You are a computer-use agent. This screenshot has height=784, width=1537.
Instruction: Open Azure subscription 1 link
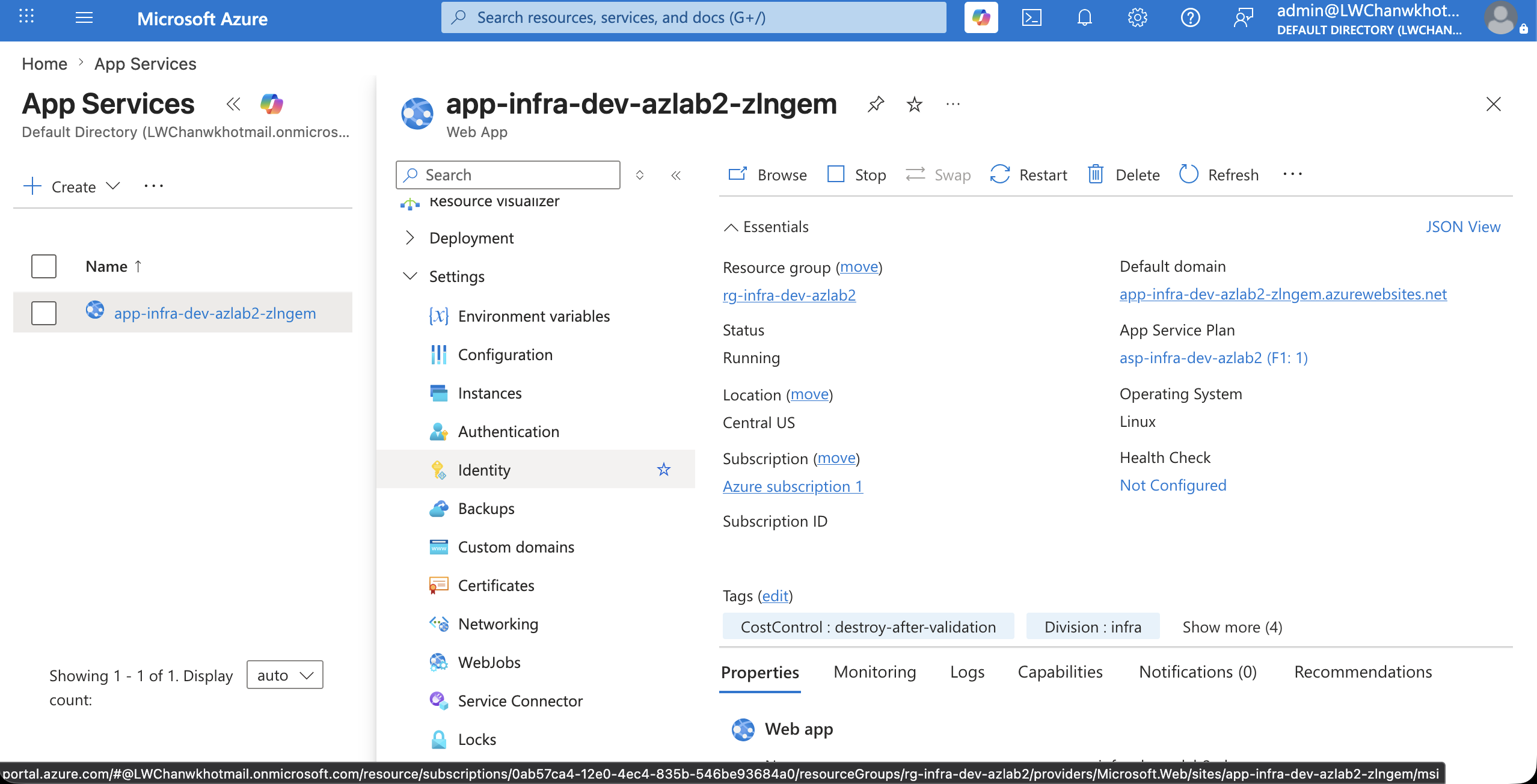click(x=793, y=486)
